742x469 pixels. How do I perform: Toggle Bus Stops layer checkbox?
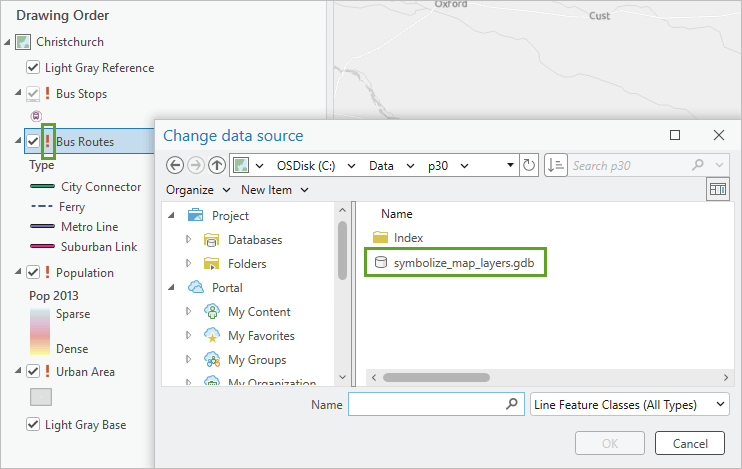click(33, 93)
